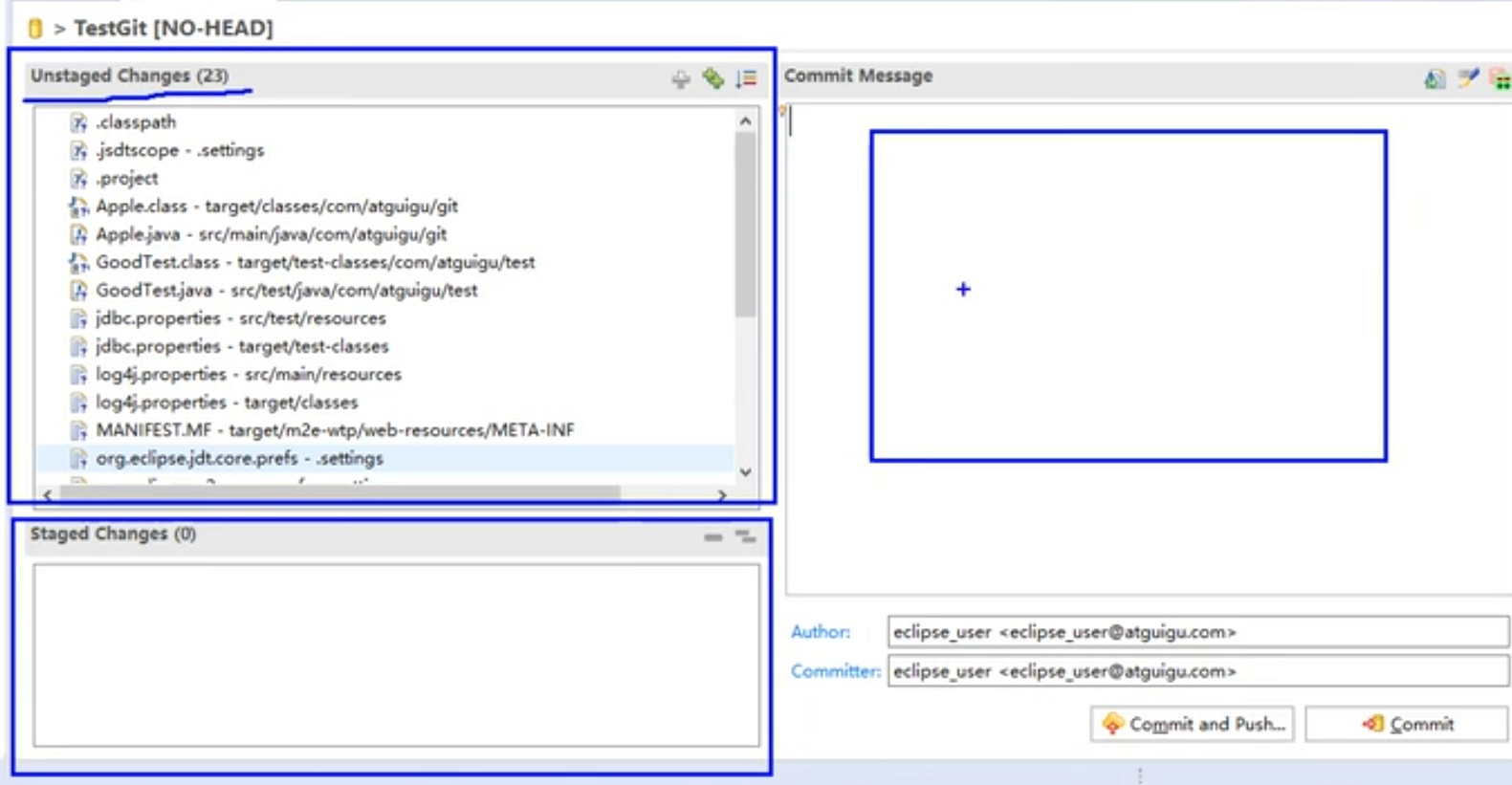Click the Staged Changes empty list area
The width and height of the screenshot is (1512, 785).
[396, 655]
